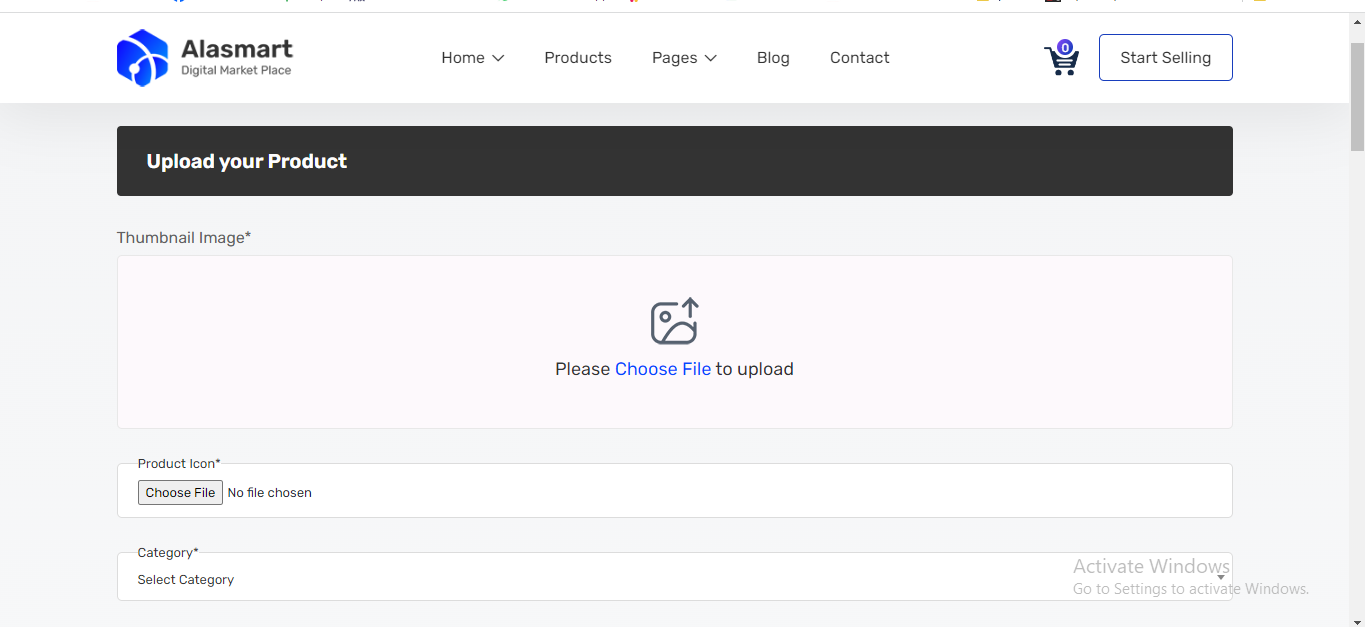Navigate to the Contact page

pos(859,58)
